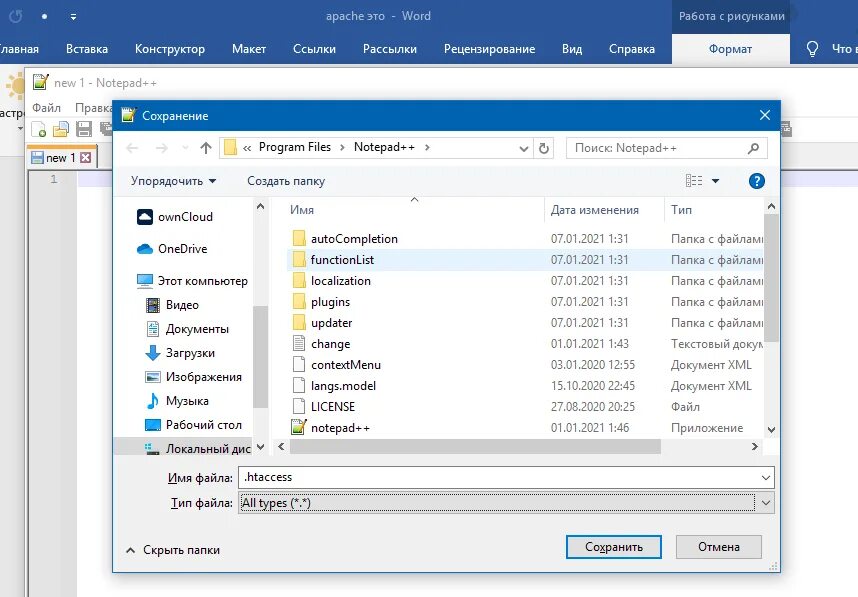This screenshot has height=597, width=858.
Task: Select ownCloud in the navigation pane
Action: 175,217
